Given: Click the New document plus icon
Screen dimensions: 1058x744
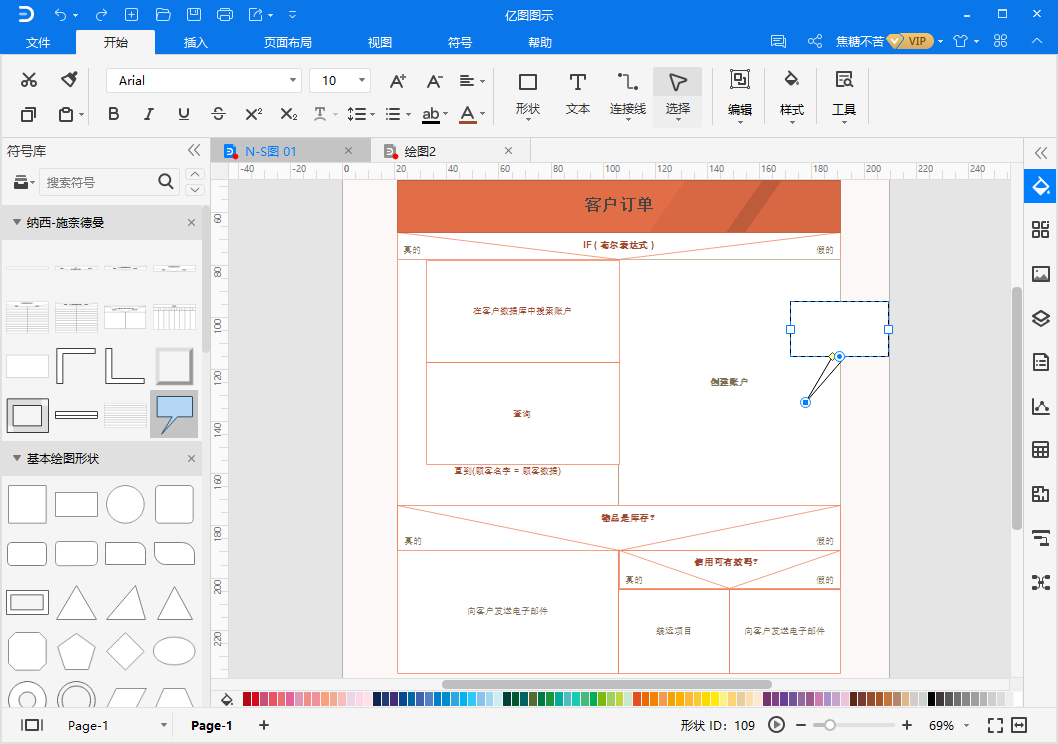Looking at the screenshot, I should click(x=132, y=14).
